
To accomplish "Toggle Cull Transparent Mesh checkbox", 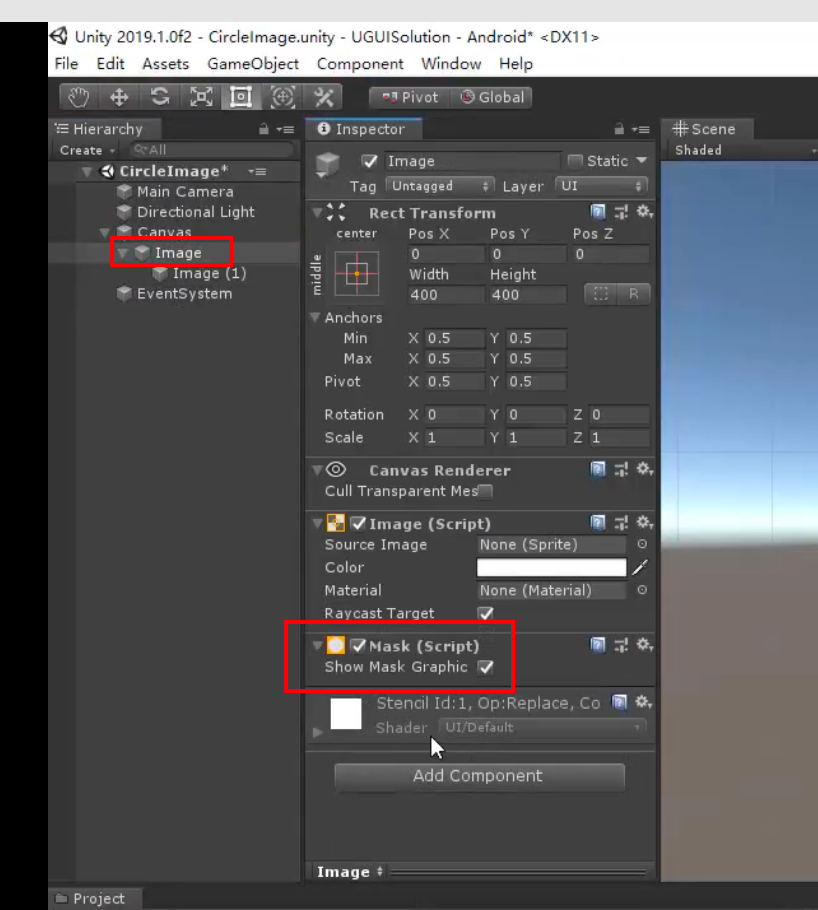I will pos(485,492).
